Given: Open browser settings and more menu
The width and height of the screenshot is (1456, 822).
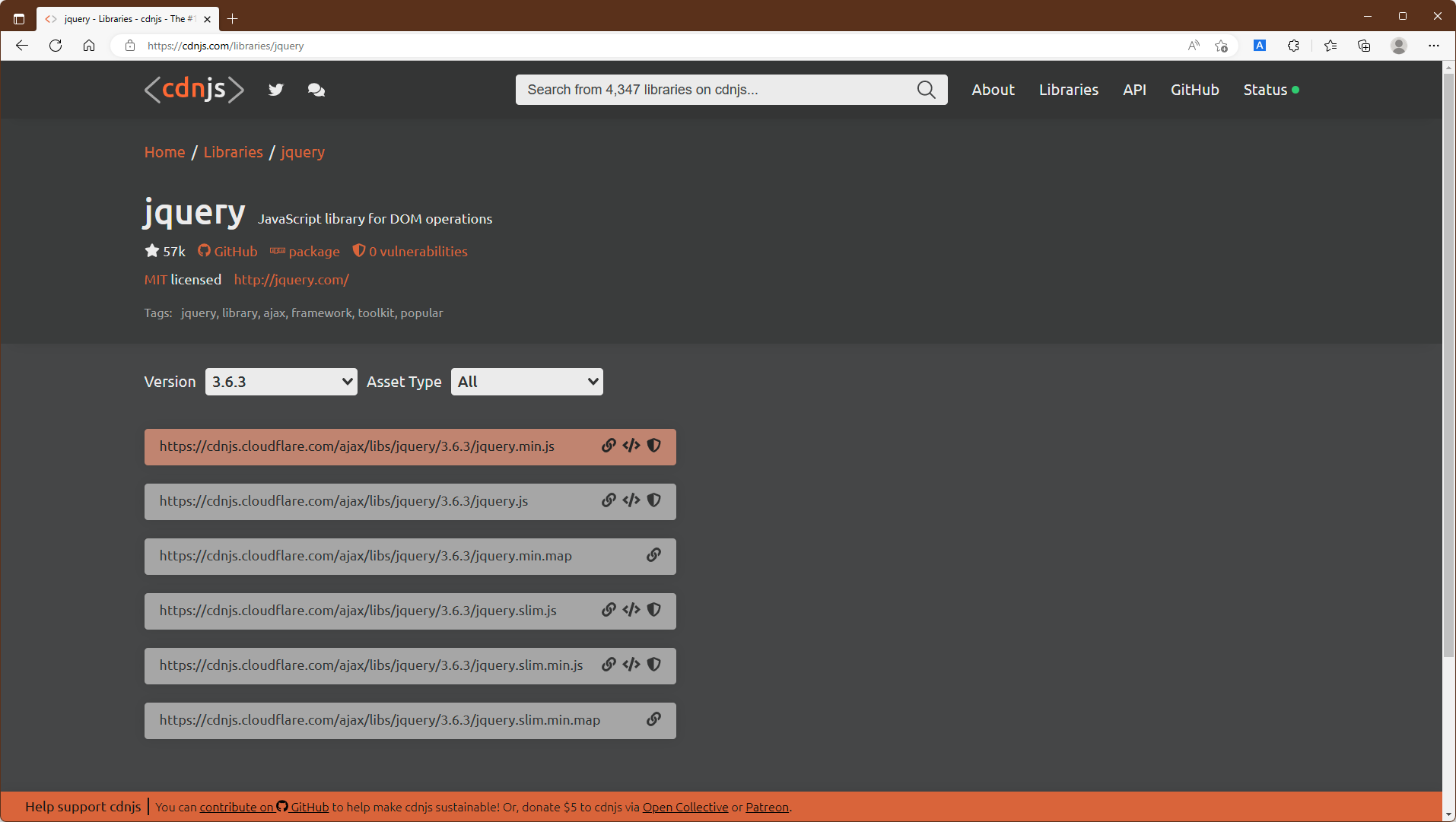Looking at the screenshot, I should coord(1434,46).
